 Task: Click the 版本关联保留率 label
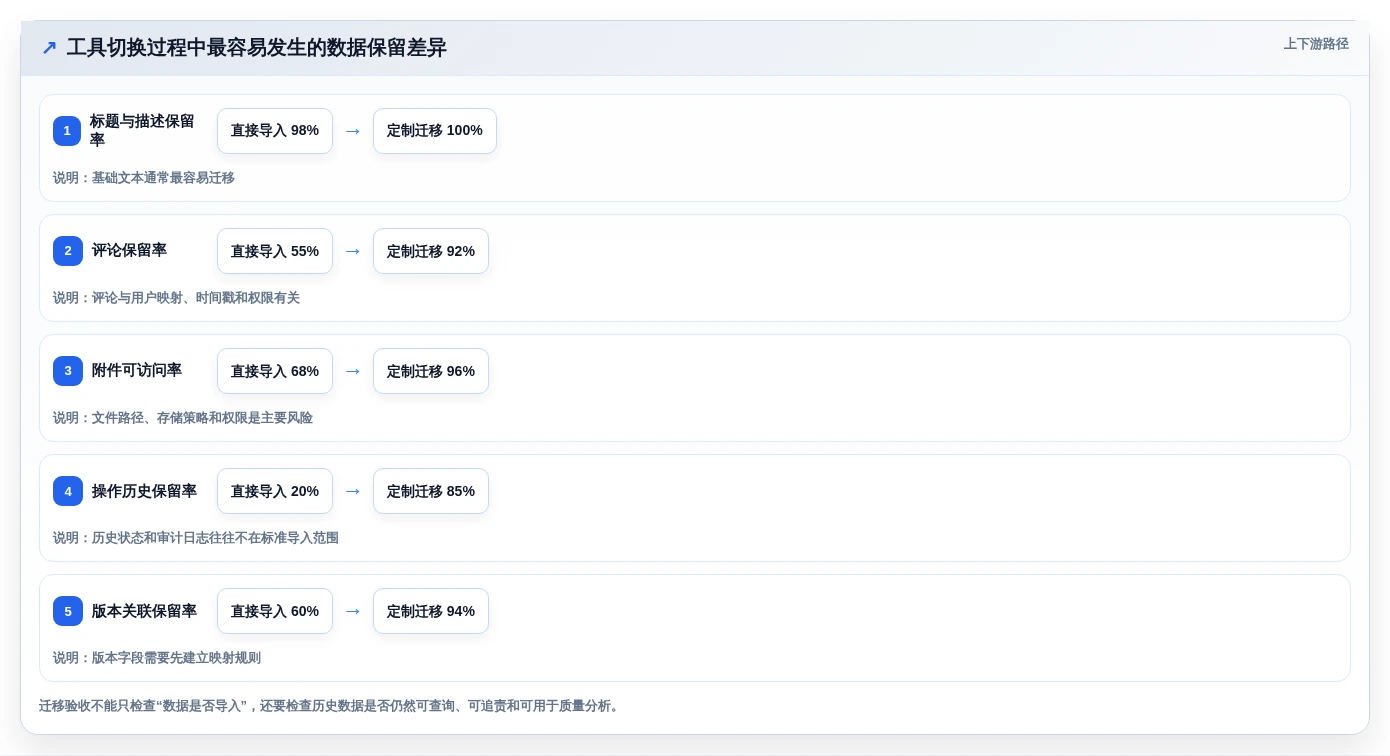(x=144, y=611)
